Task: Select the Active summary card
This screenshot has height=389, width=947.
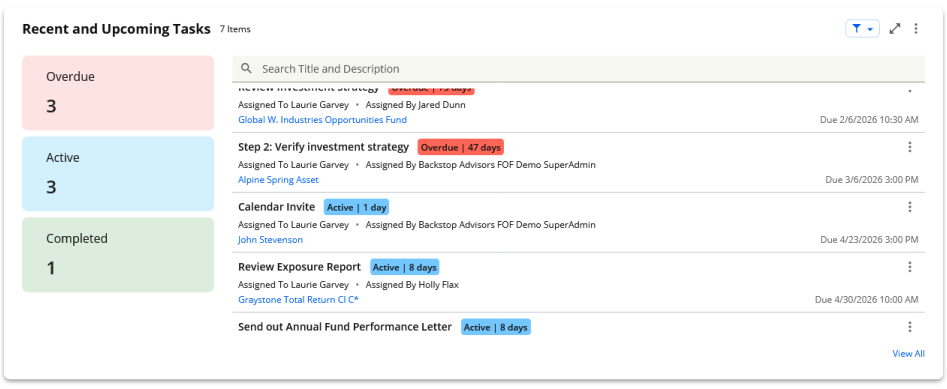Action: pos(118,173)
